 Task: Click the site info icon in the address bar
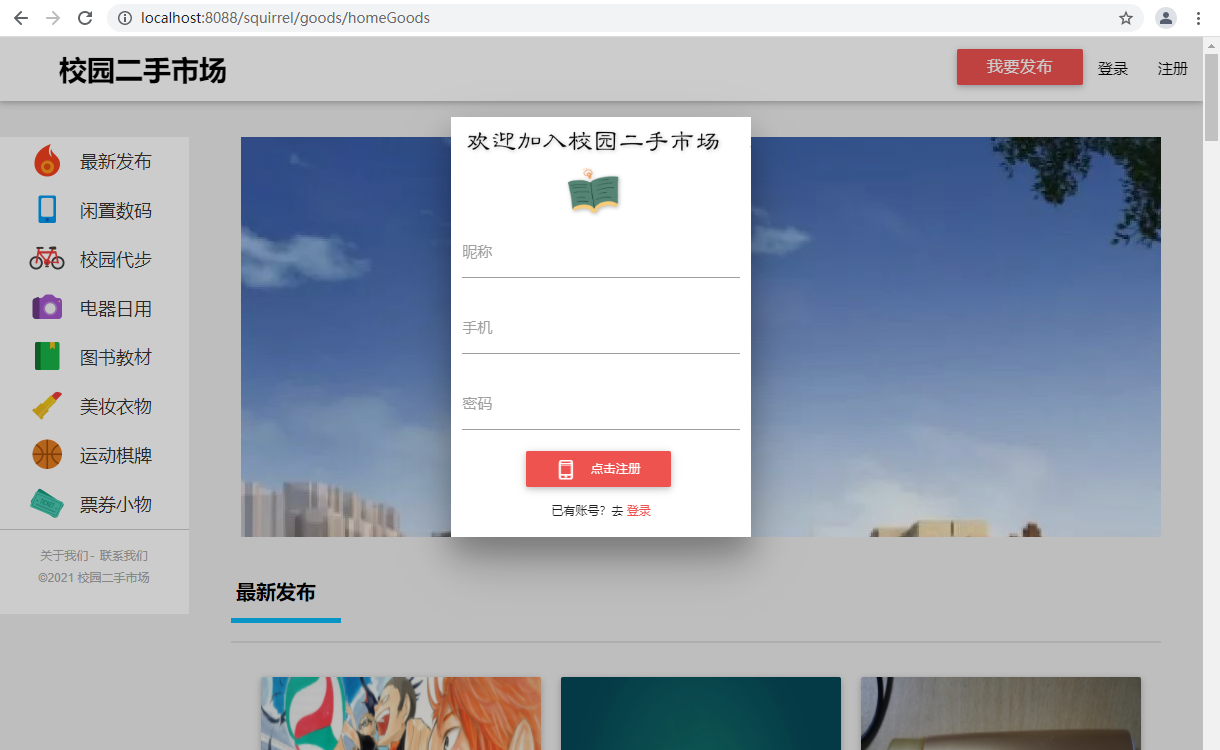[x=124, y=18]
